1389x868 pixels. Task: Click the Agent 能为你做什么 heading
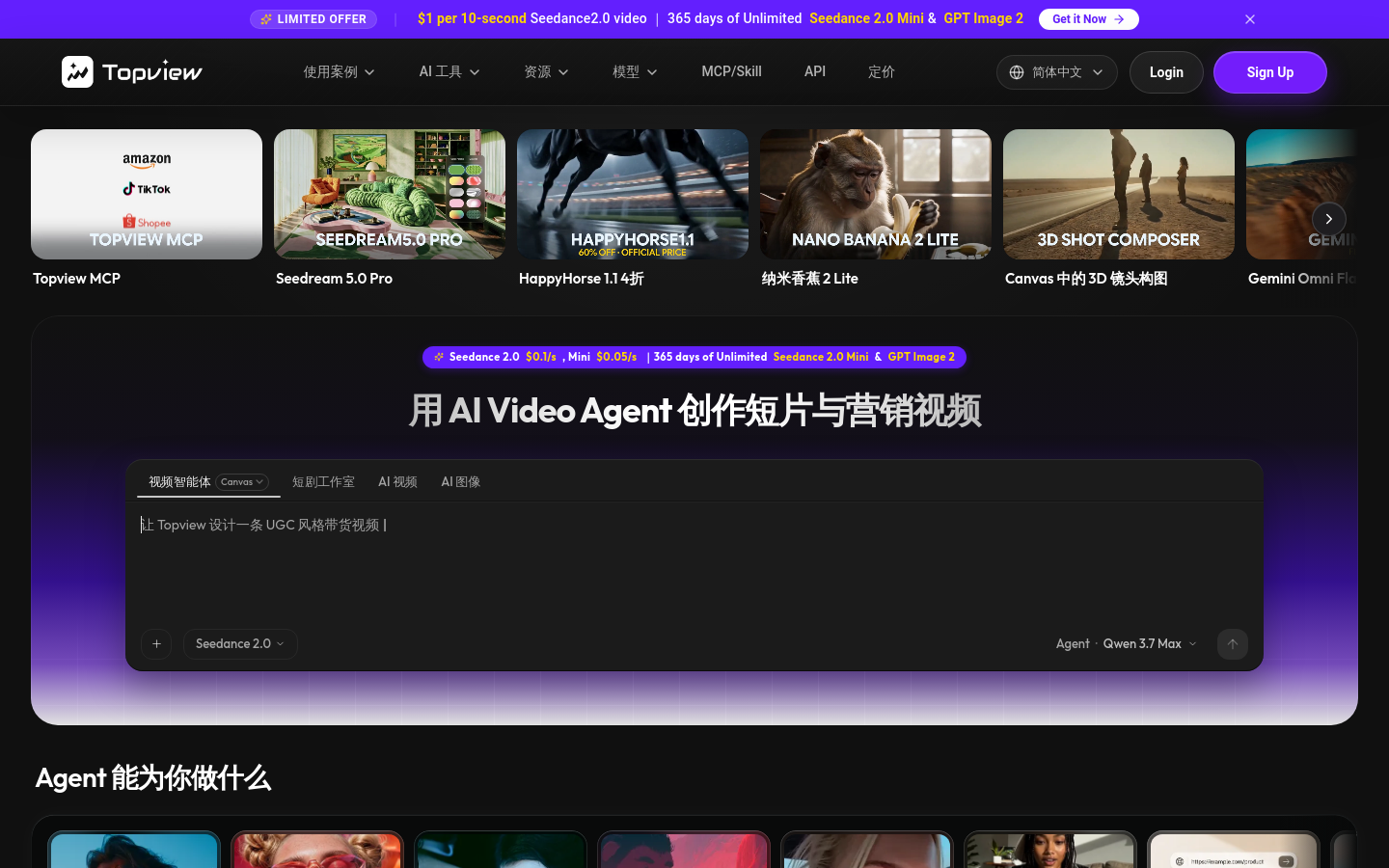(153, 778)
